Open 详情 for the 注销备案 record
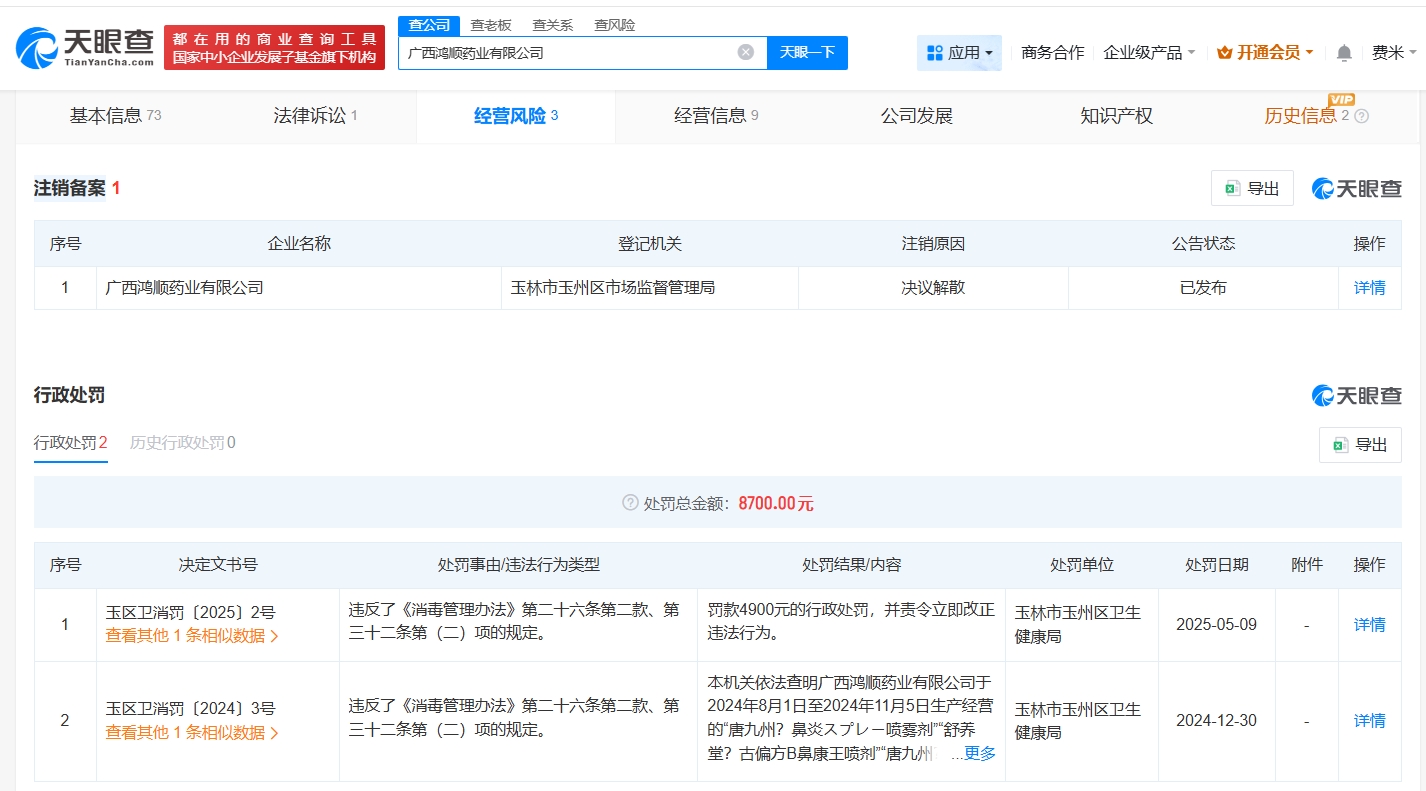This screenshot has height=791, width=1426. pos(1369,288)
